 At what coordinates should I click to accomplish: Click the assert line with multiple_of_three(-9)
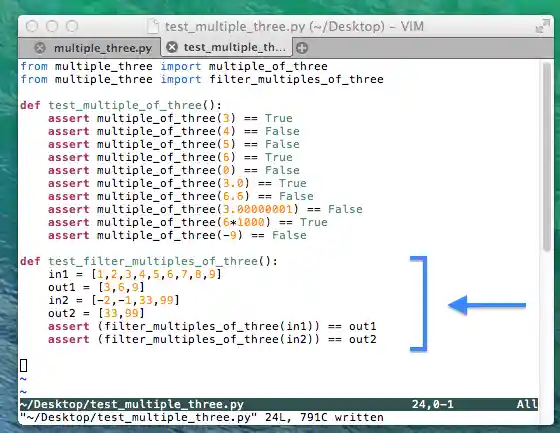(178, 235)
